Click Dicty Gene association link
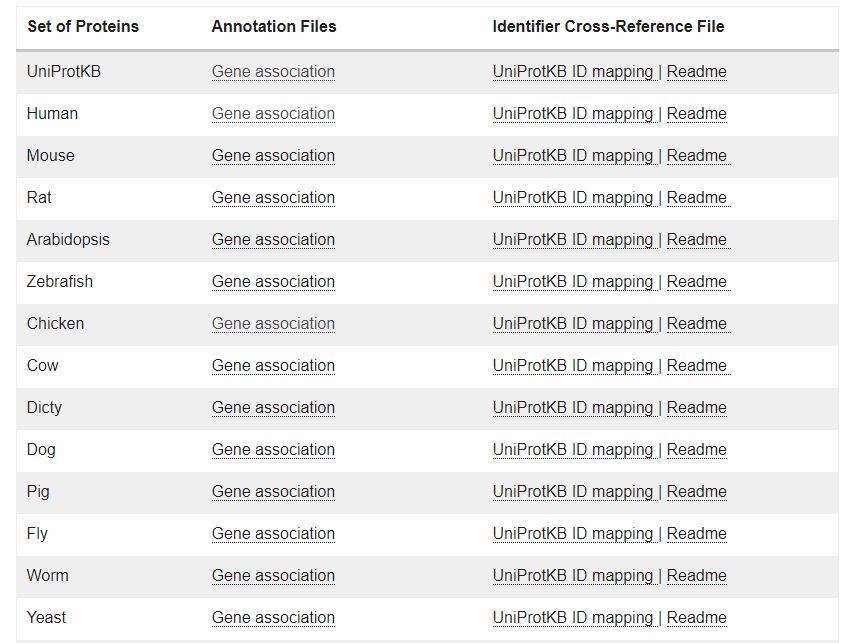The width and height of the screenshot is (845, 643). [x=273, y=408]
